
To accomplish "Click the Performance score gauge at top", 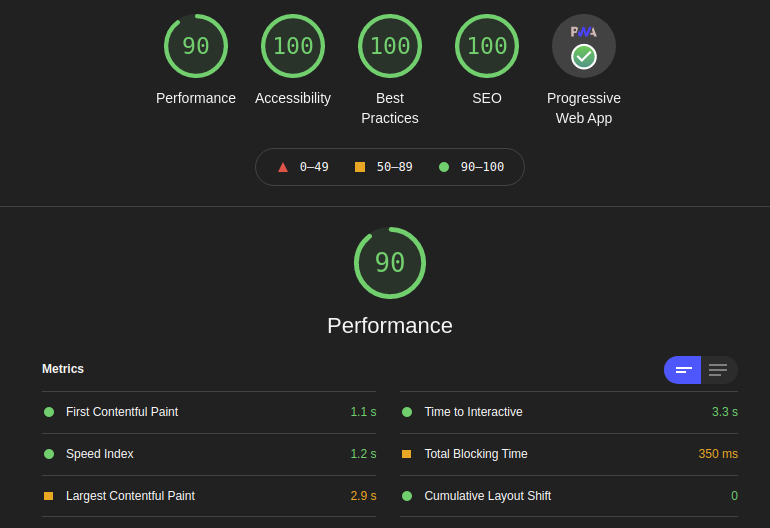I will (196, 46).
